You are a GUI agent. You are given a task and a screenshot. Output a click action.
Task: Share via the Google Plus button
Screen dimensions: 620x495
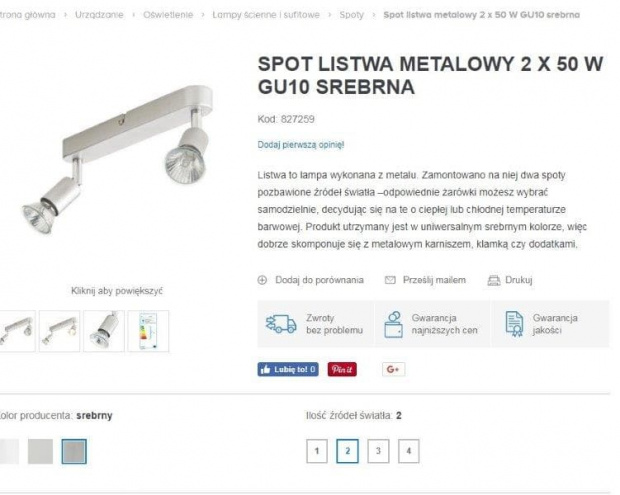(393, 369)
